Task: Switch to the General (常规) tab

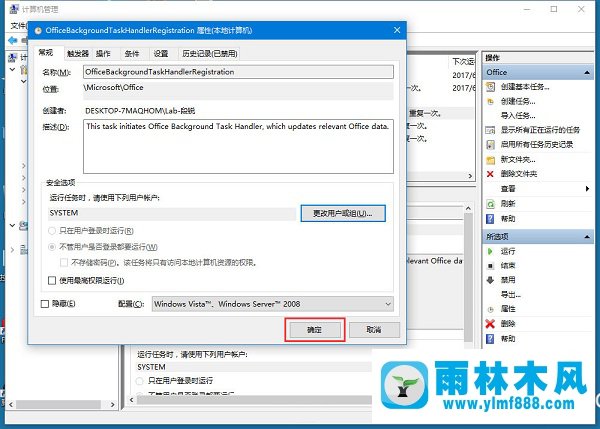Action: click(x=46, y=52)
